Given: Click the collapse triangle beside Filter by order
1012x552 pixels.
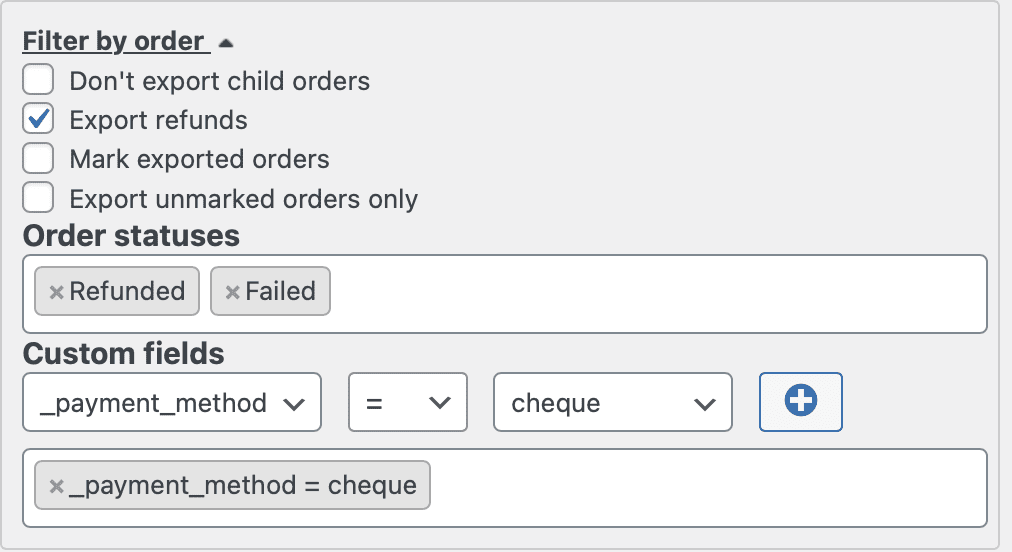Looking at the screenshot, I should point(226,44).
